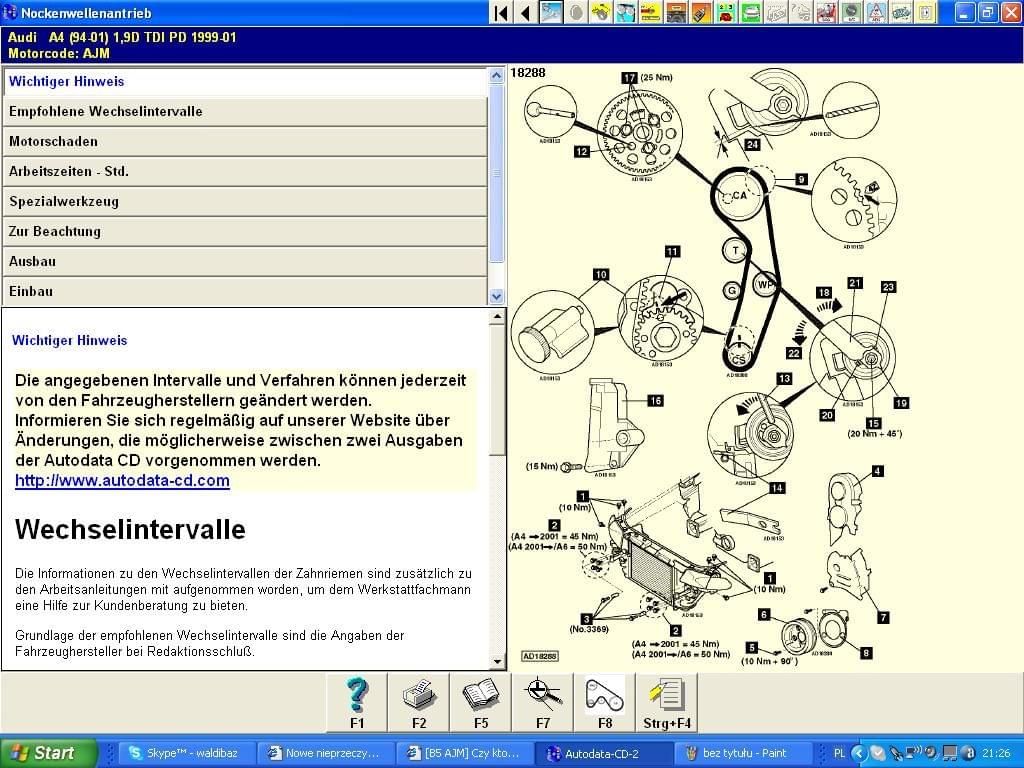
Task: Open the cyan gauges toolbar icon
Action: 626,13
